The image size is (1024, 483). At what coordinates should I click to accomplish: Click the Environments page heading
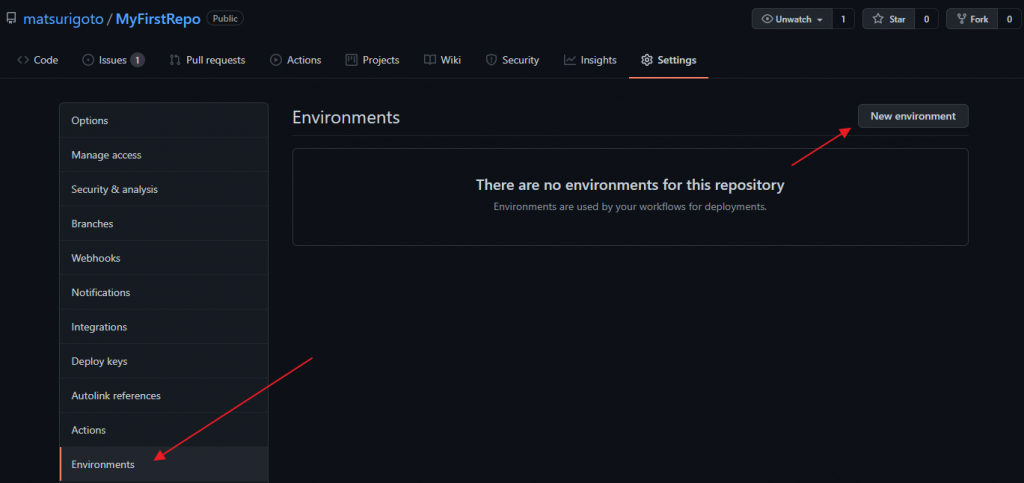click(345, 117)
